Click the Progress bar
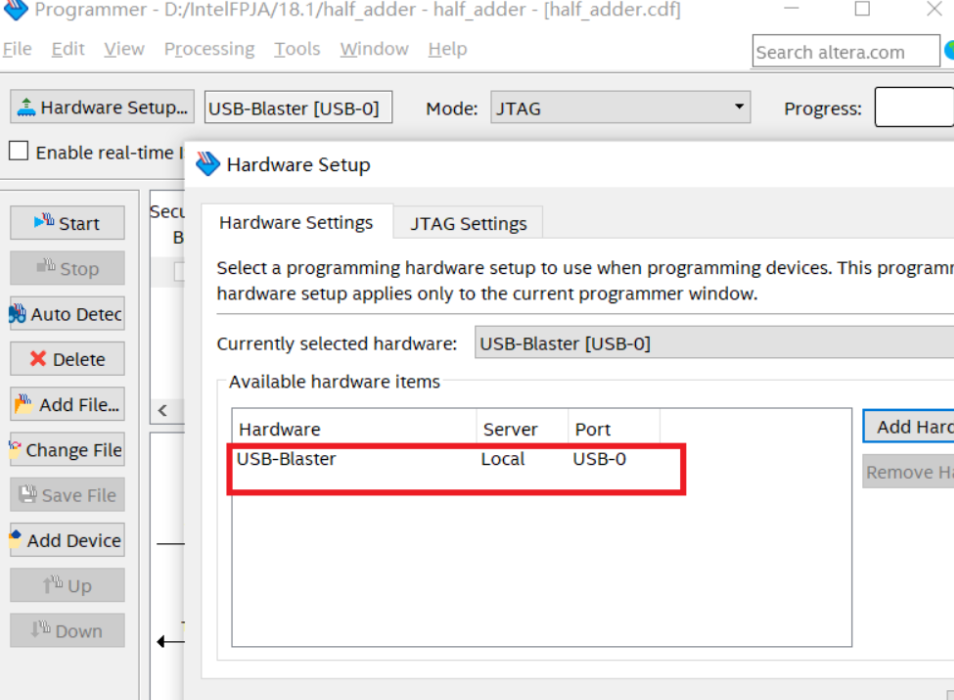The height and width of the screenshot is (700, 954). 914,107
